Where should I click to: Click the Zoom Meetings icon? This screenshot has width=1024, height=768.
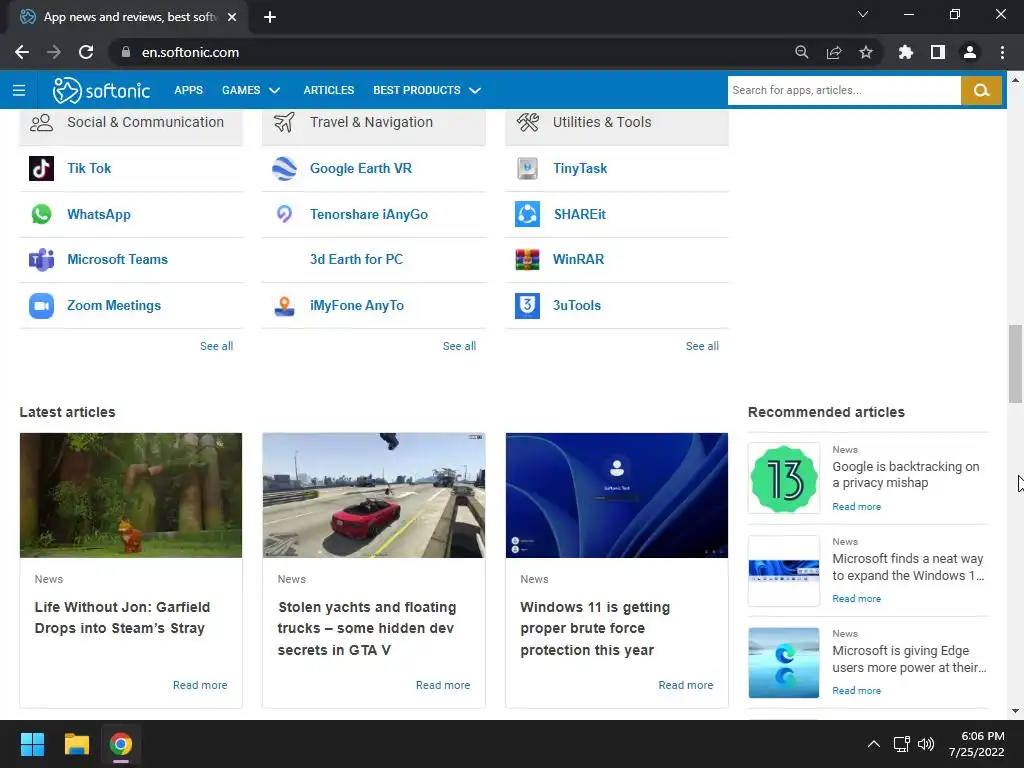click(x=41, y=306)
